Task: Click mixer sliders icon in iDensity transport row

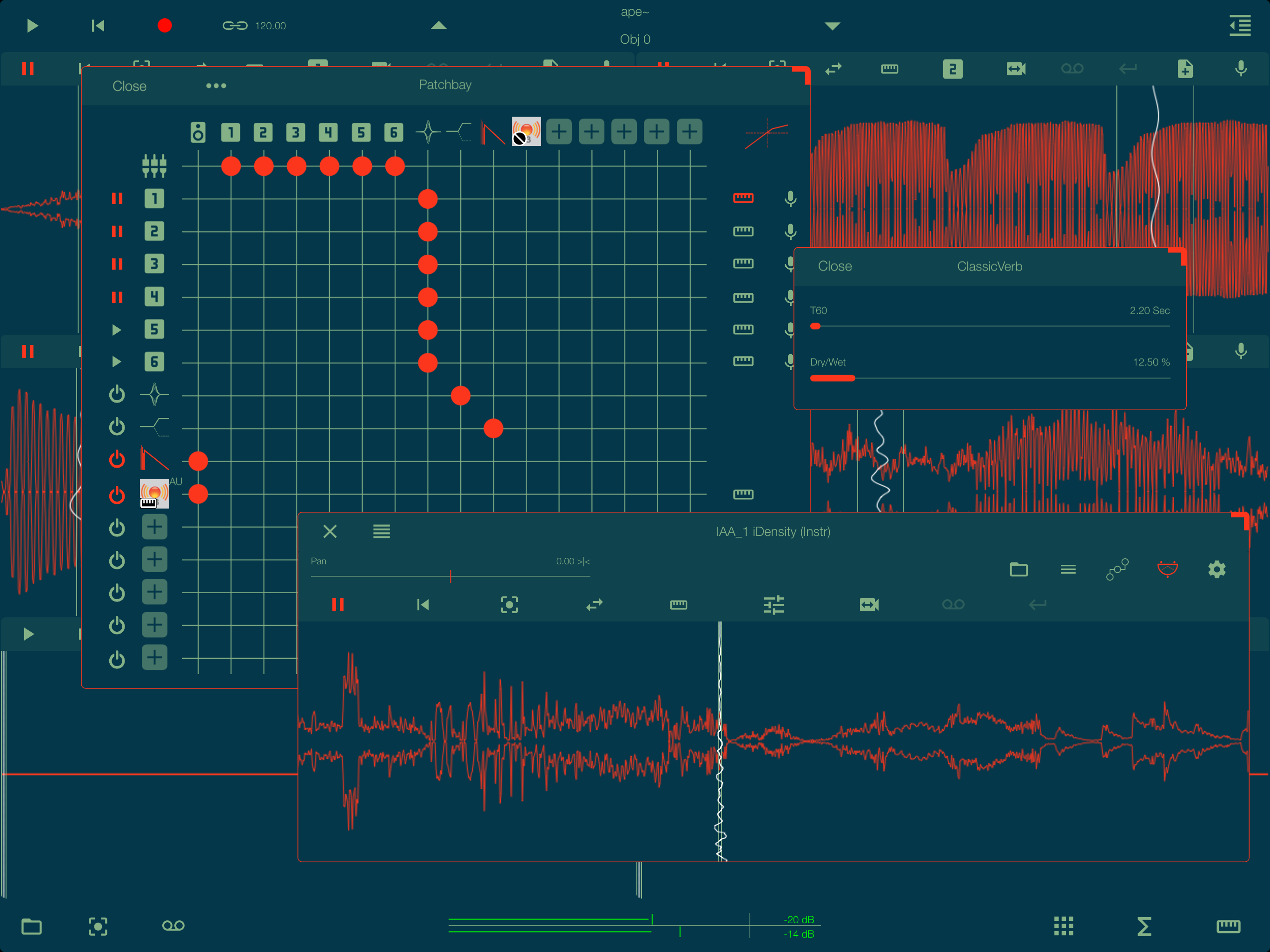Action: [774, 605]
